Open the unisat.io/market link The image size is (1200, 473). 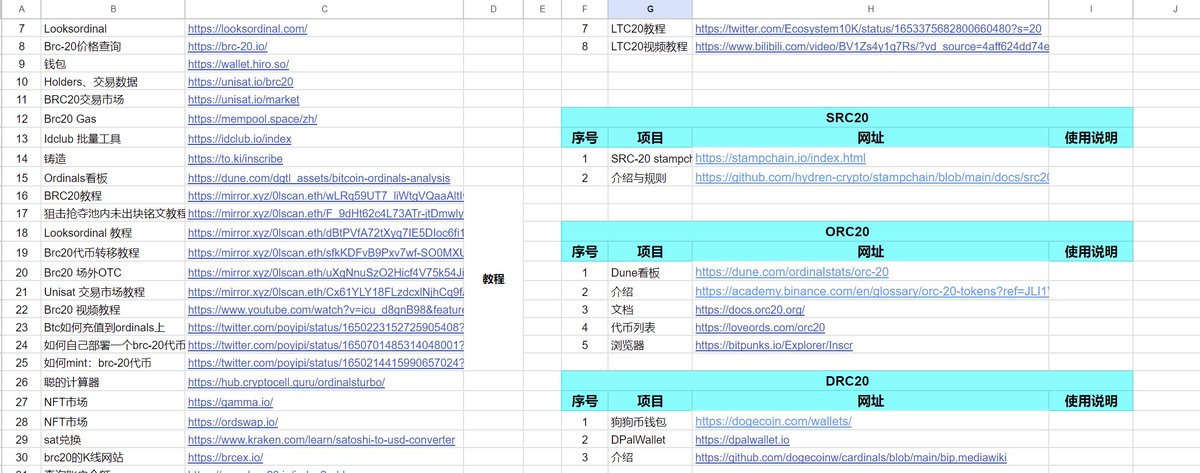coord(244,100)
